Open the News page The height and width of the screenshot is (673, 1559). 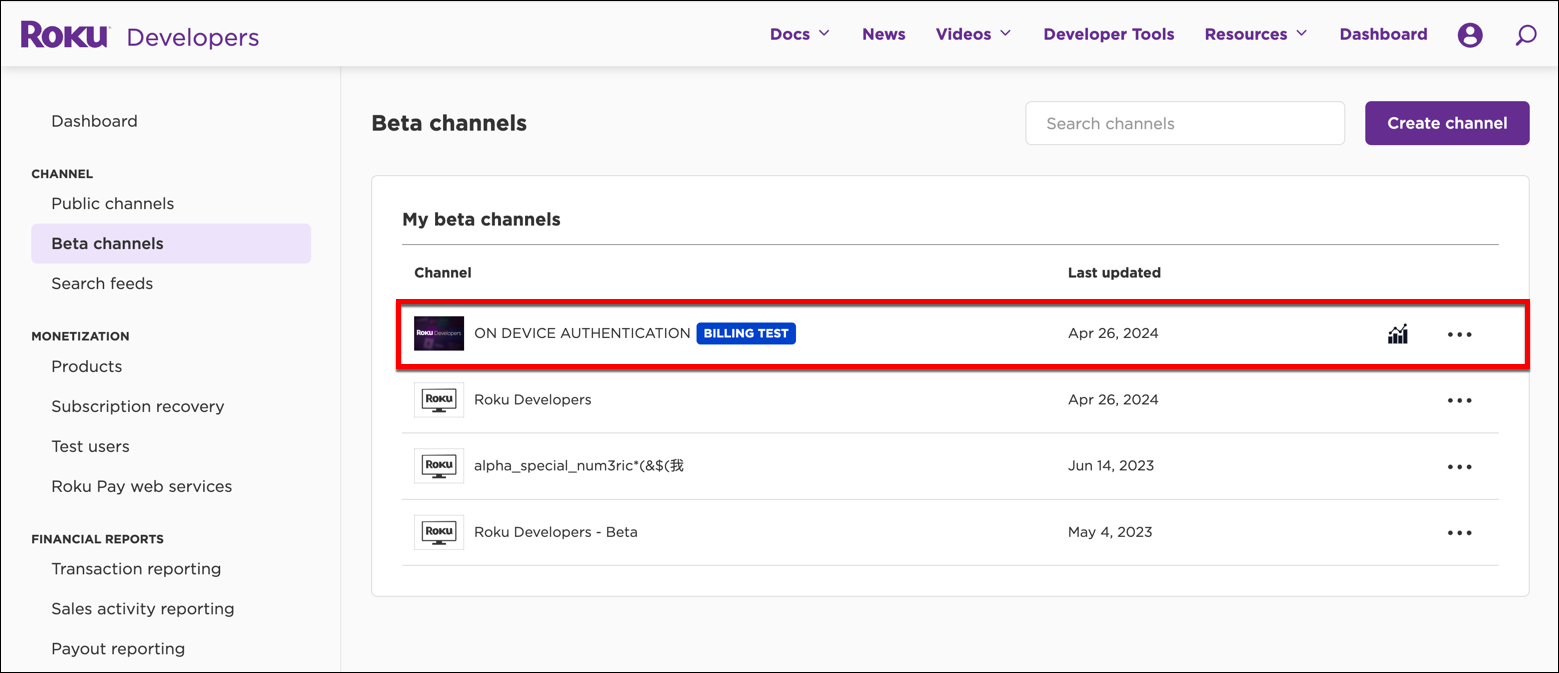(x=883, y=33)
